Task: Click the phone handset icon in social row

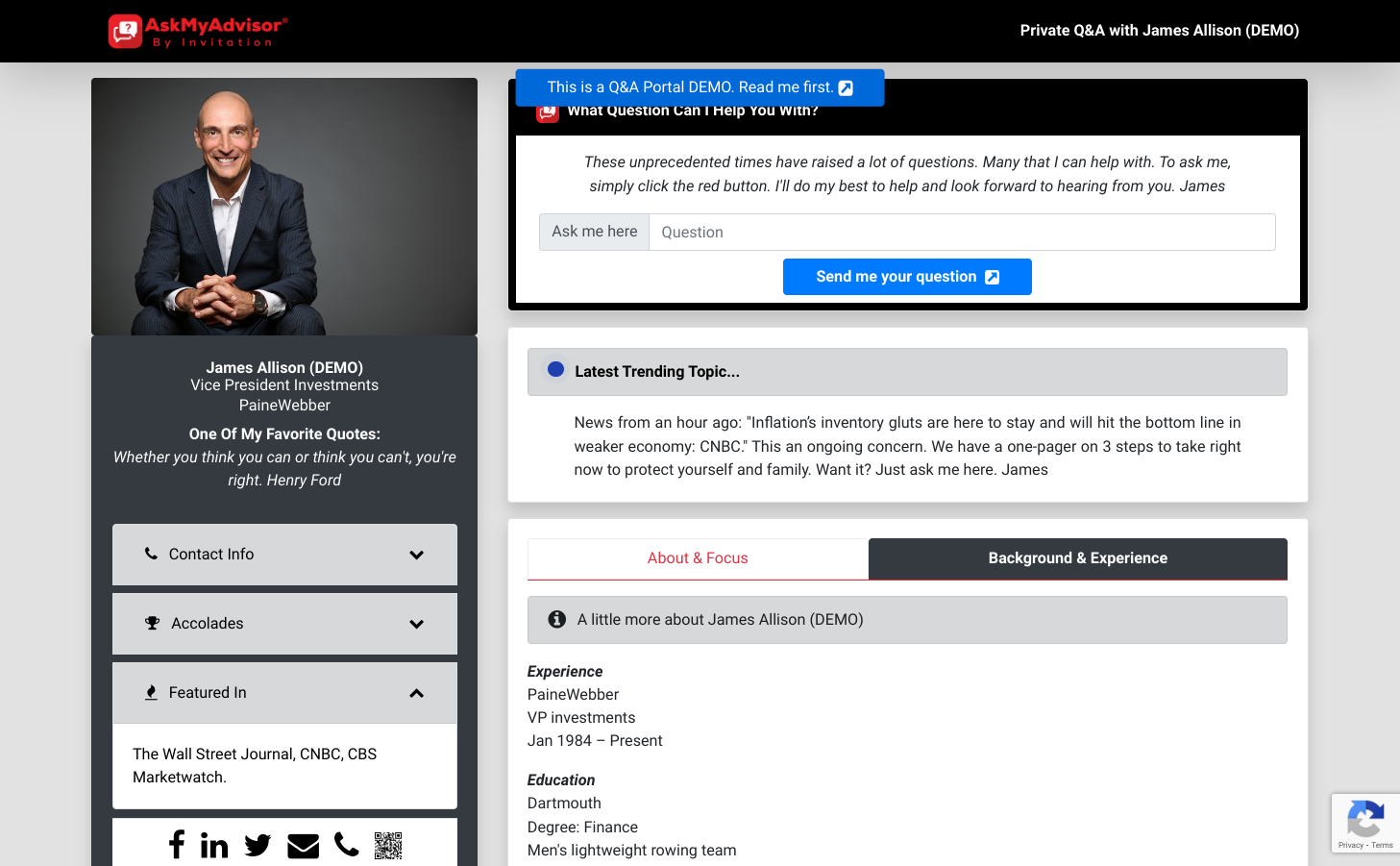Action: coord(347,845)
